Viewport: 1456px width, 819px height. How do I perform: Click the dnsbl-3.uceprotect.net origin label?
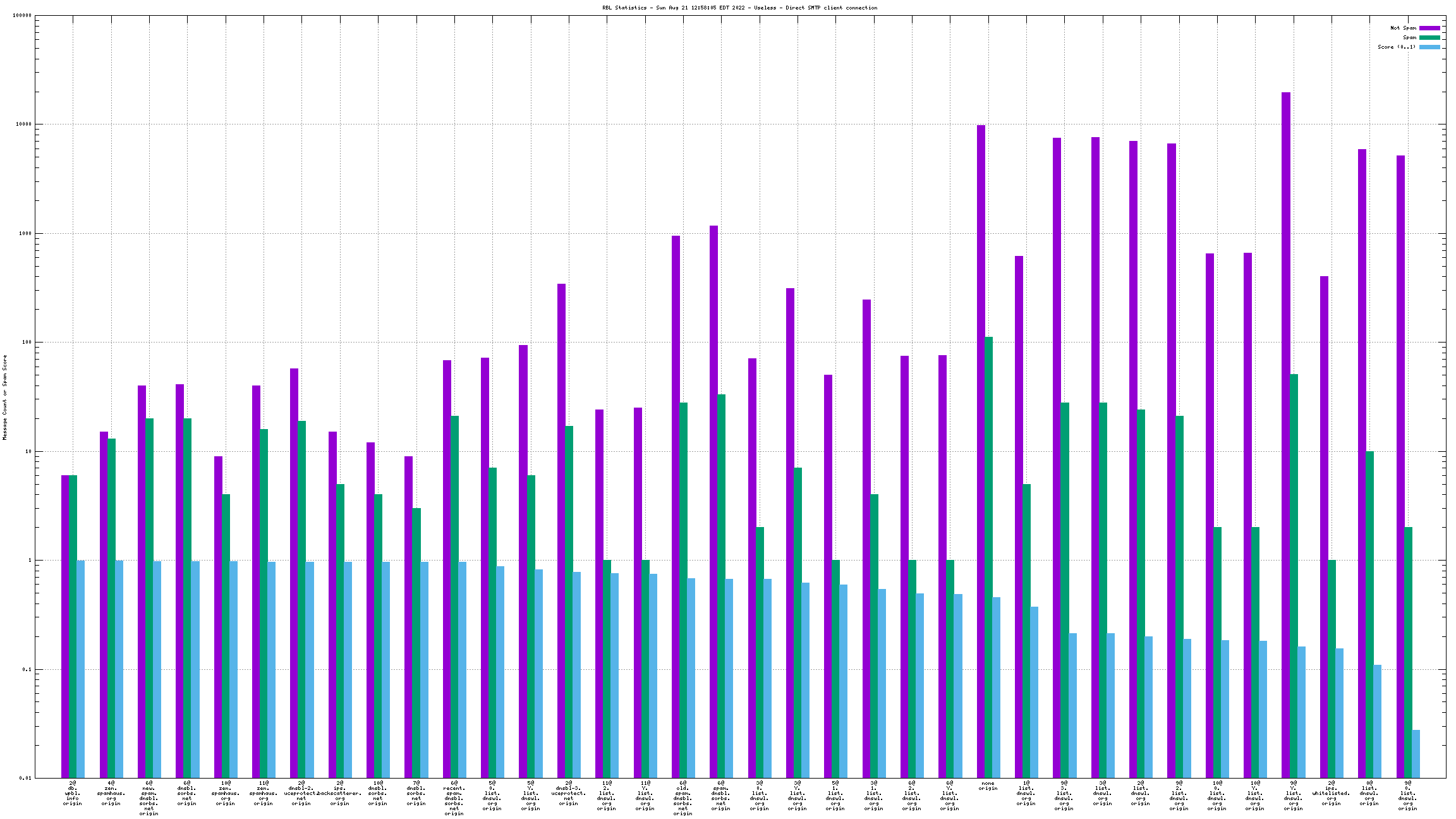tap(568, 793)
